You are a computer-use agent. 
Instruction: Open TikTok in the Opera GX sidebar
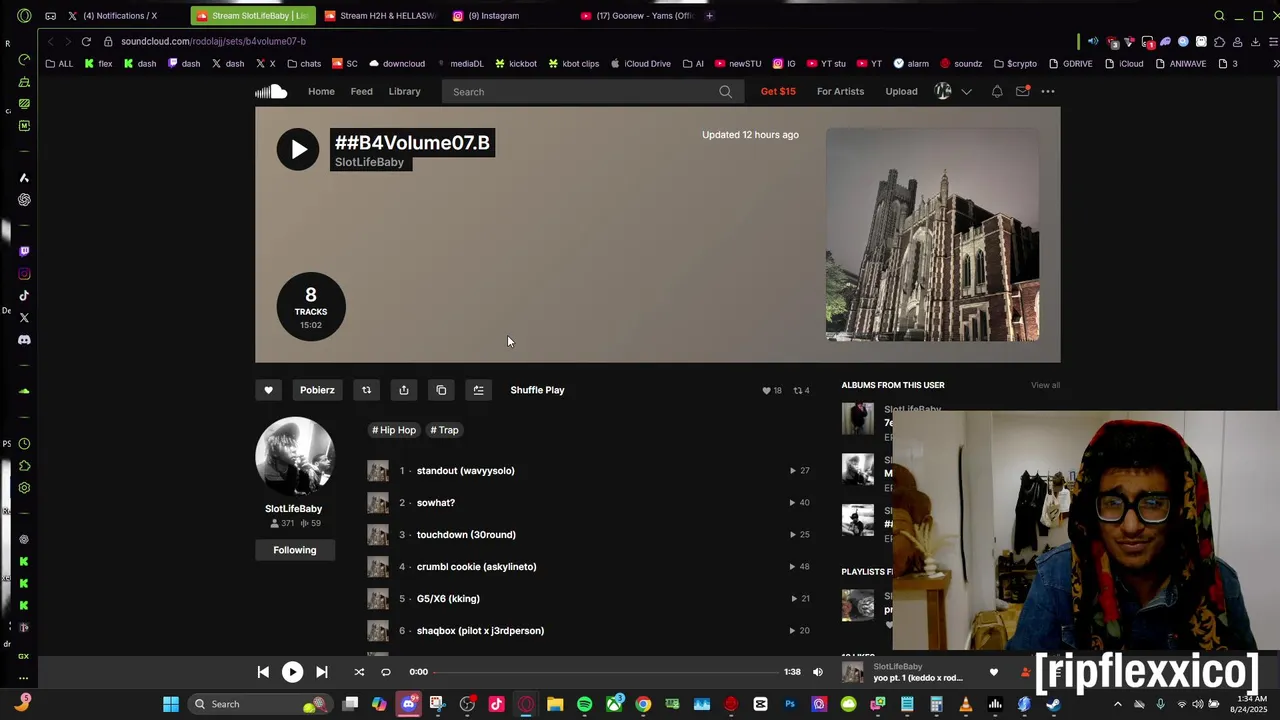[x=24, y=296]
